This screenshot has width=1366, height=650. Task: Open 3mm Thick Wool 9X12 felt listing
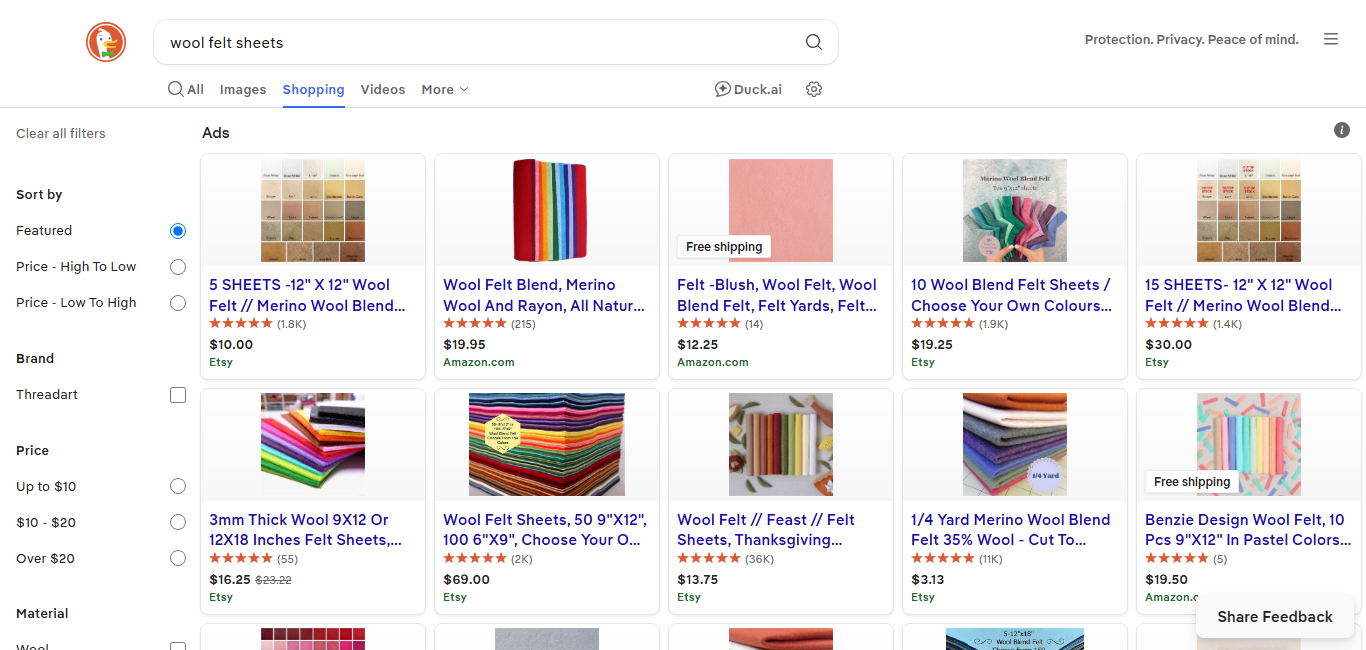pyautogui.click(x=305, y=530)
